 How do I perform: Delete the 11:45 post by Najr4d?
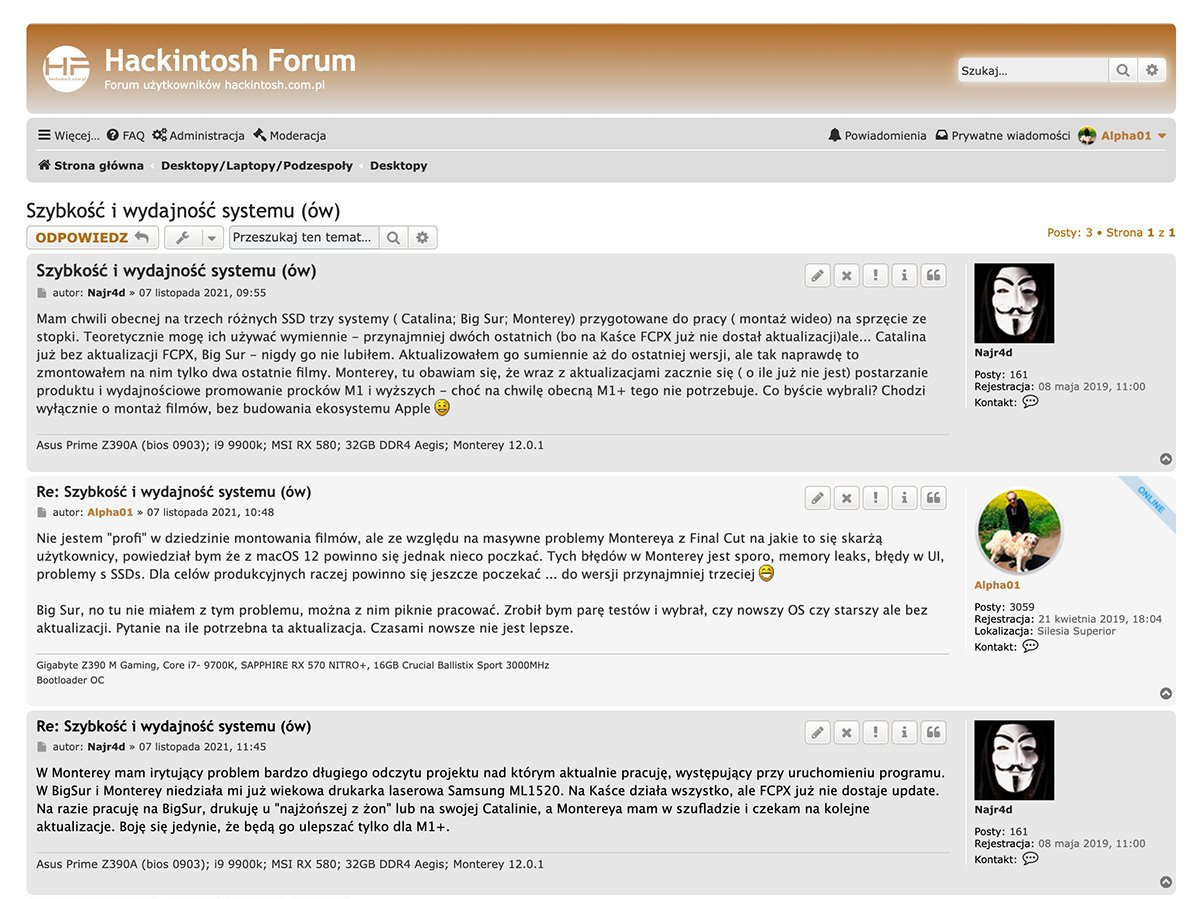pyautogui.click(x=847, y=732)
